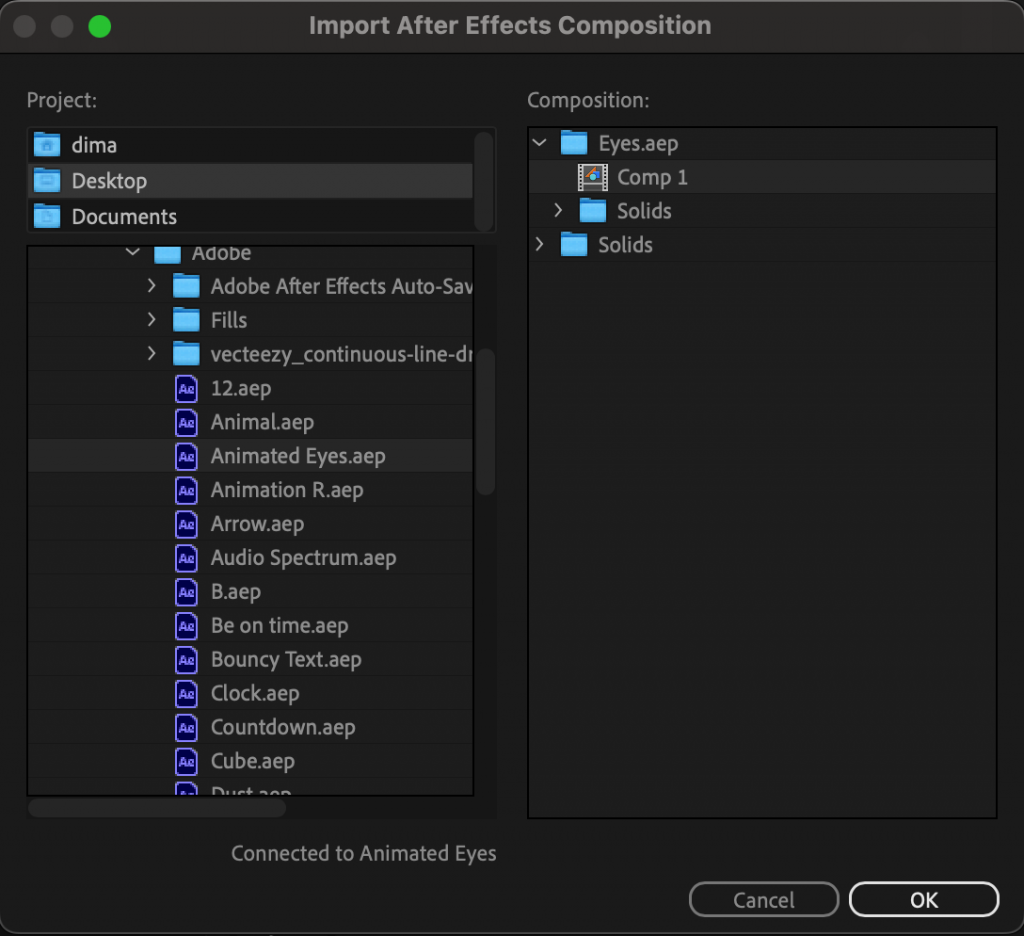Click the Bouncy Text.aep project icon
The image size is (1024, 936).
[186, 660]
